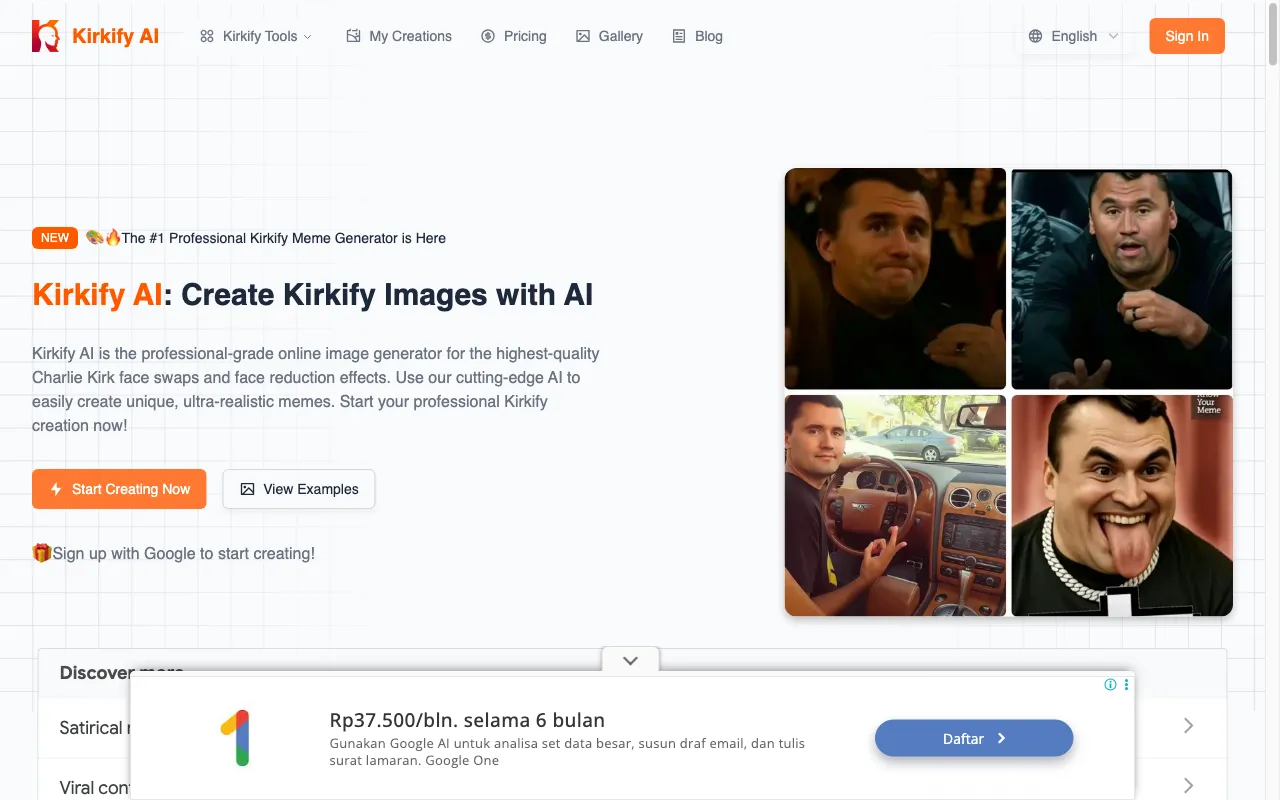The height and width of the screenshot is (800, 1280).
Task: Click the main headline 'Create Kirkify Images with AI'
Action: tap(387, 295)
